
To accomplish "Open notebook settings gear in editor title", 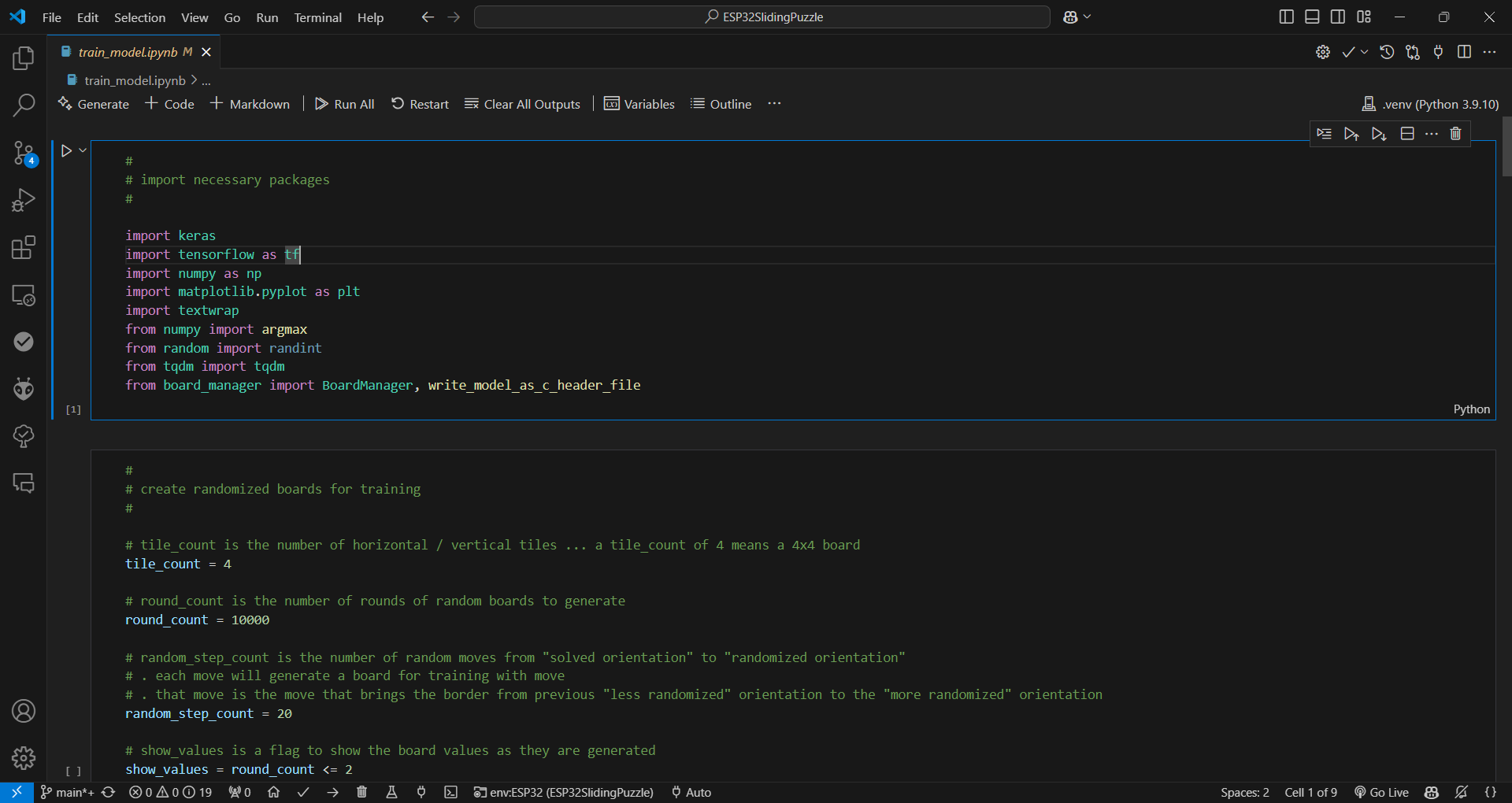I will tap(1323, 52).
